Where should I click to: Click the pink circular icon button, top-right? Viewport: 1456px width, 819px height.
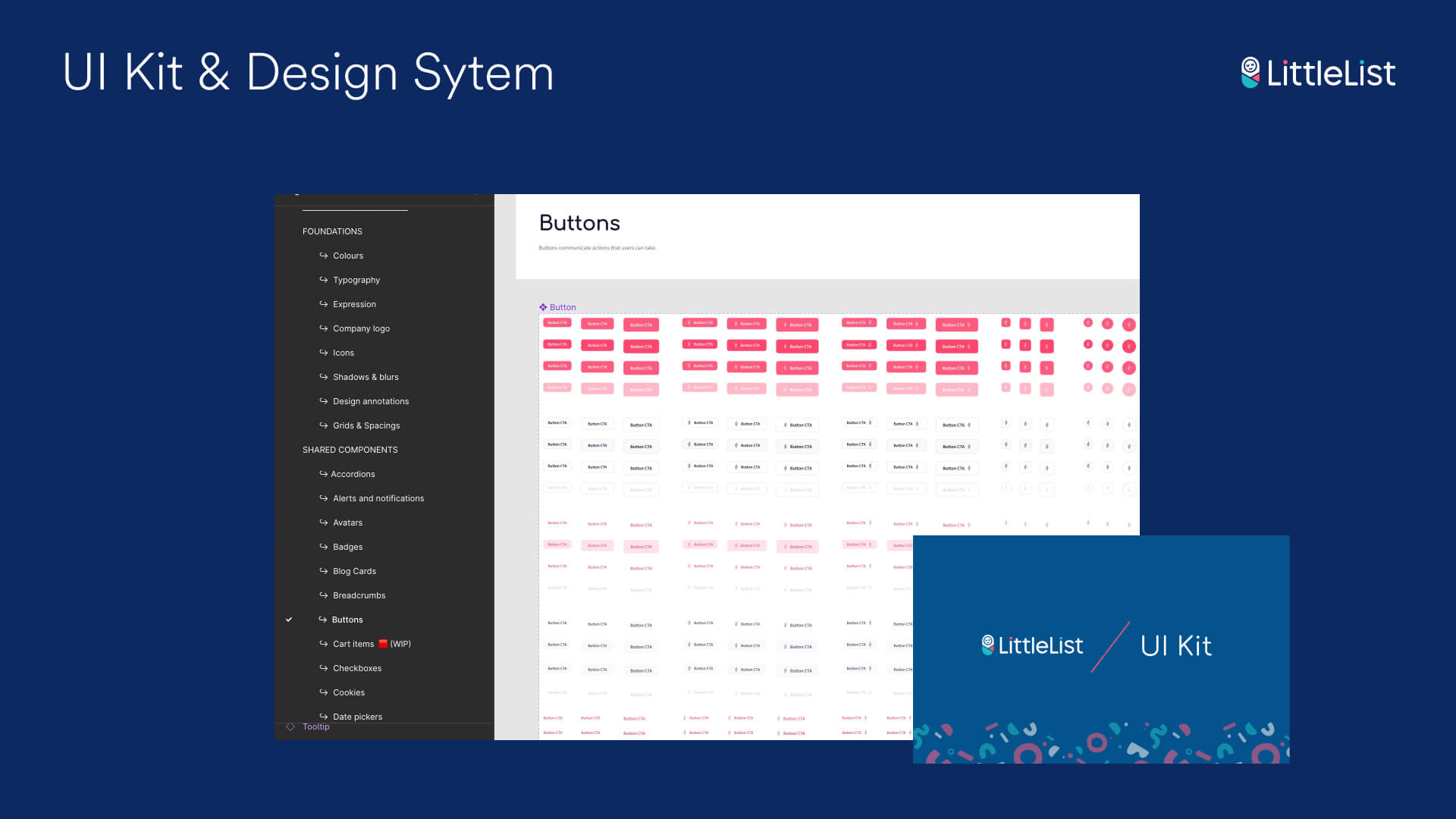pos(1129,325)
